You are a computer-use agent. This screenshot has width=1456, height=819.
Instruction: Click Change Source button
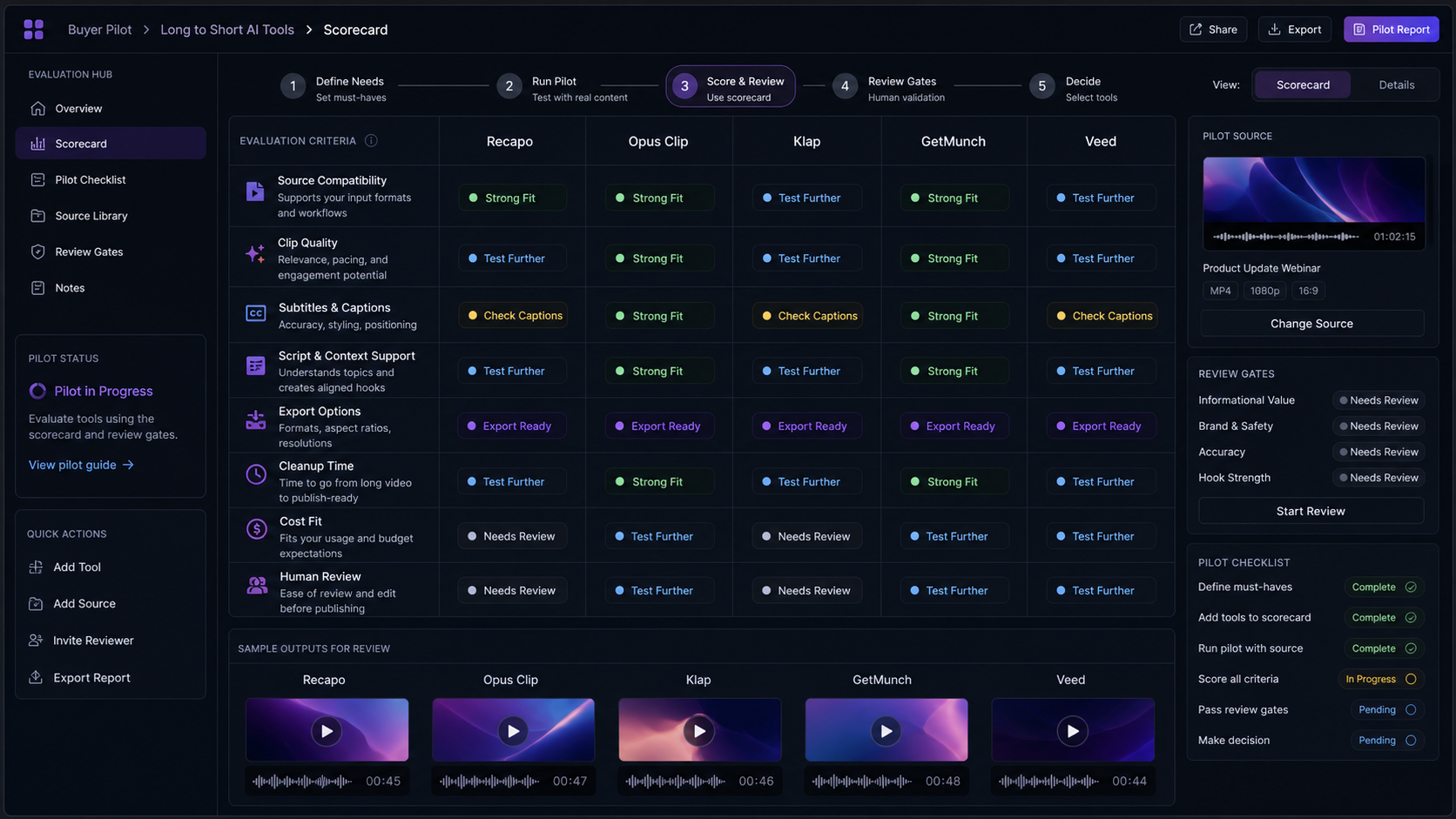[x=1311, y=324]
